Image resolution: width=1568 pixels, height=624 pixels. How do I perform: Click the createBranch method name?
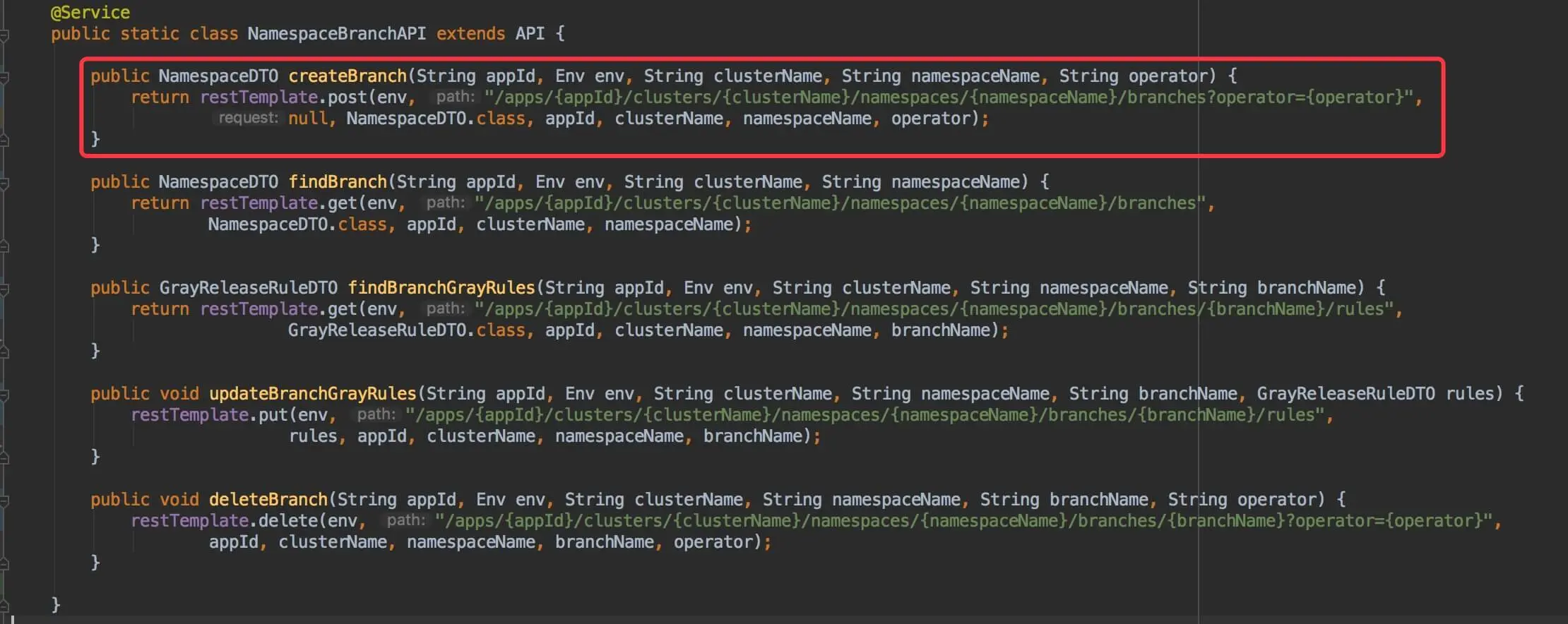tap(348, 76)
